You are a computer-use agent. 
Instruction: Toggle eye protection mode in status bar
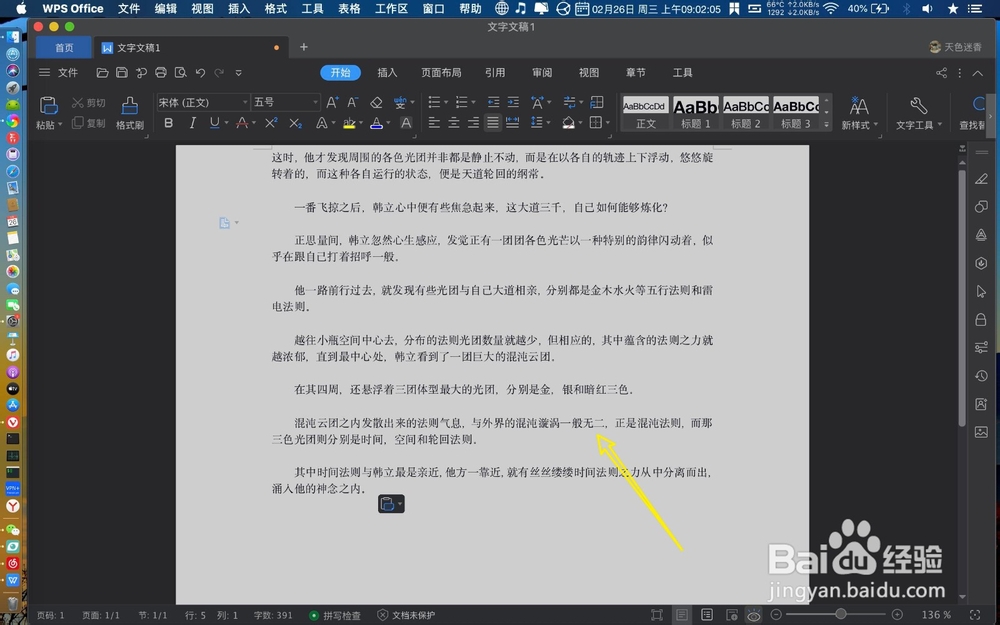tap(754, 615)
